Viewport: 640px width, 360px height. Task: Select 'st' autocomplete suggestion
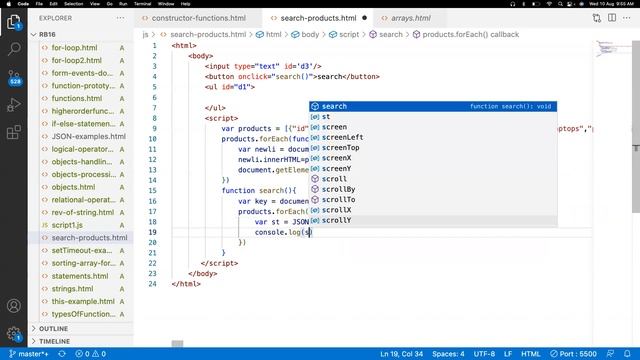[x=433, y=117]
